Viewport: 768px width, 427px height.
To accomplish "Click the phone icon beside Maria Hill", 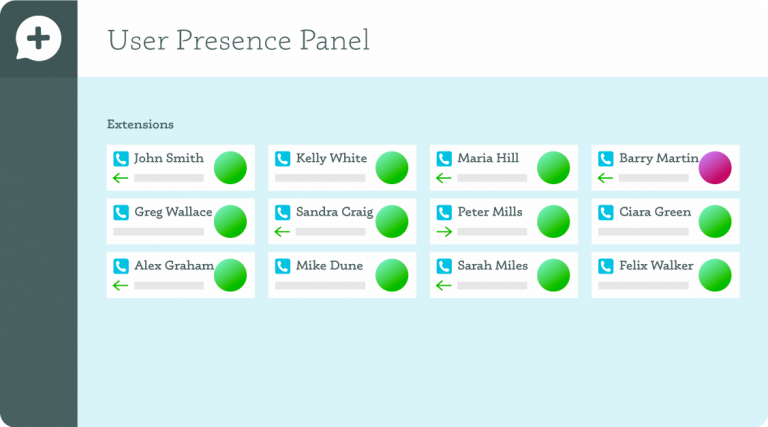I will tap(444, 159).
